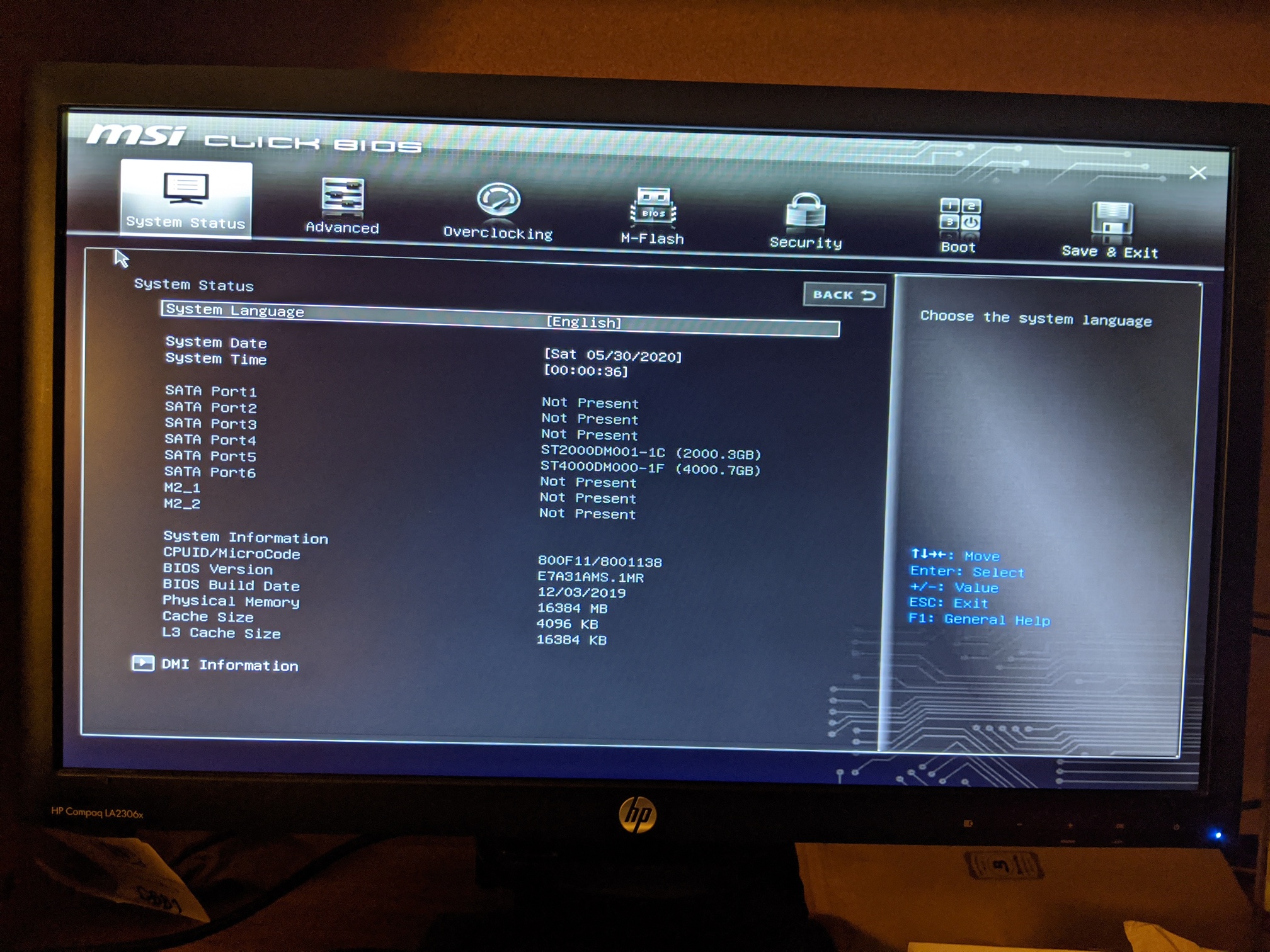
Task: Click the DMI Information arrow icon
Action: pyautogui.click(x=143, y=663)
